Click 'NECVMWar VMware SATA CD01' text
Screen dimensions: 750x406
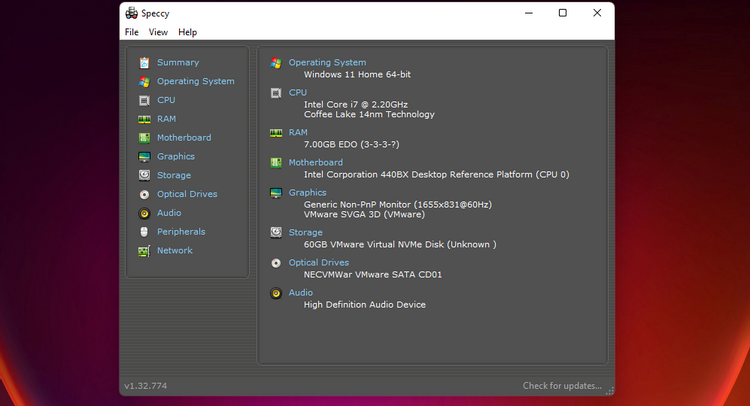(x=373, y=274)
